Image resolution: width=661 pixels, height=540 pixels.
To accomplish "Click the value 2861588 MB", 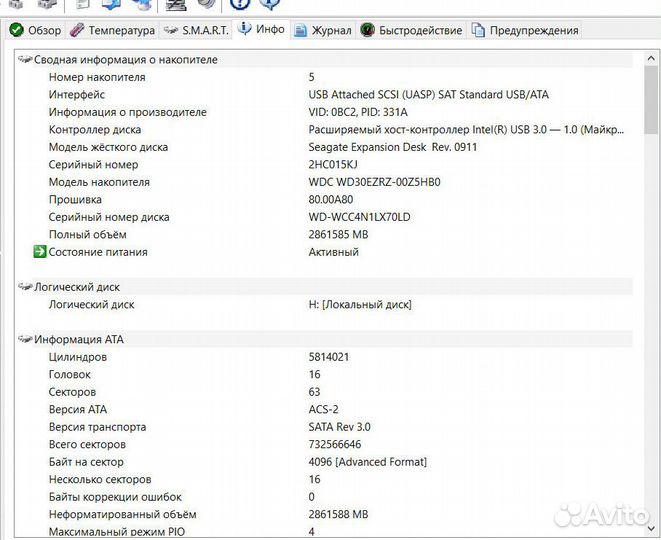I will 338,515.
